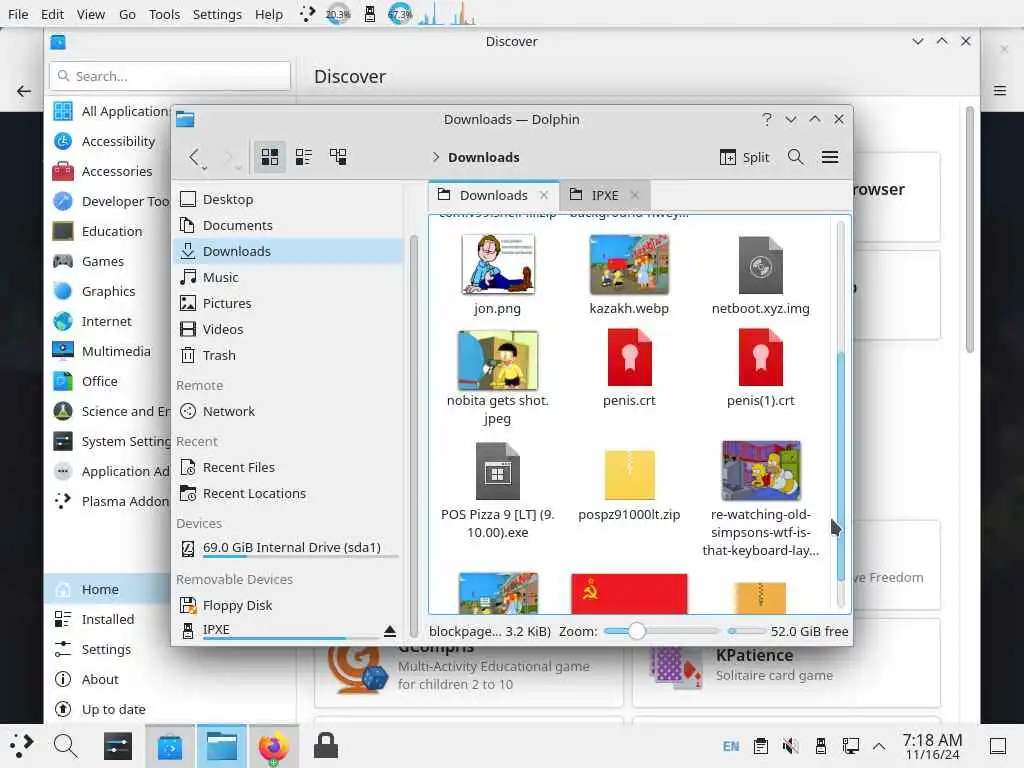Click the Dolphin help question mark
The height and width of the screenshot is (768, 1024).
pos(767,120)
